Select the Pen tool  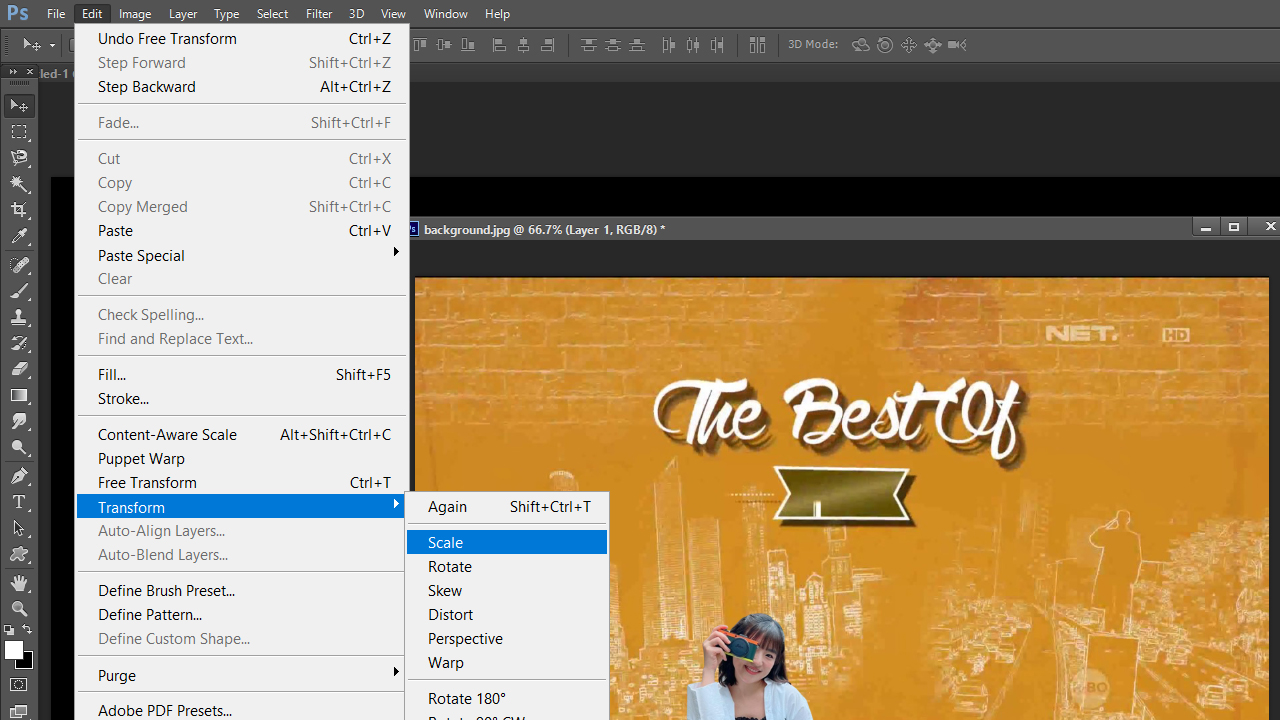[19, 476]
